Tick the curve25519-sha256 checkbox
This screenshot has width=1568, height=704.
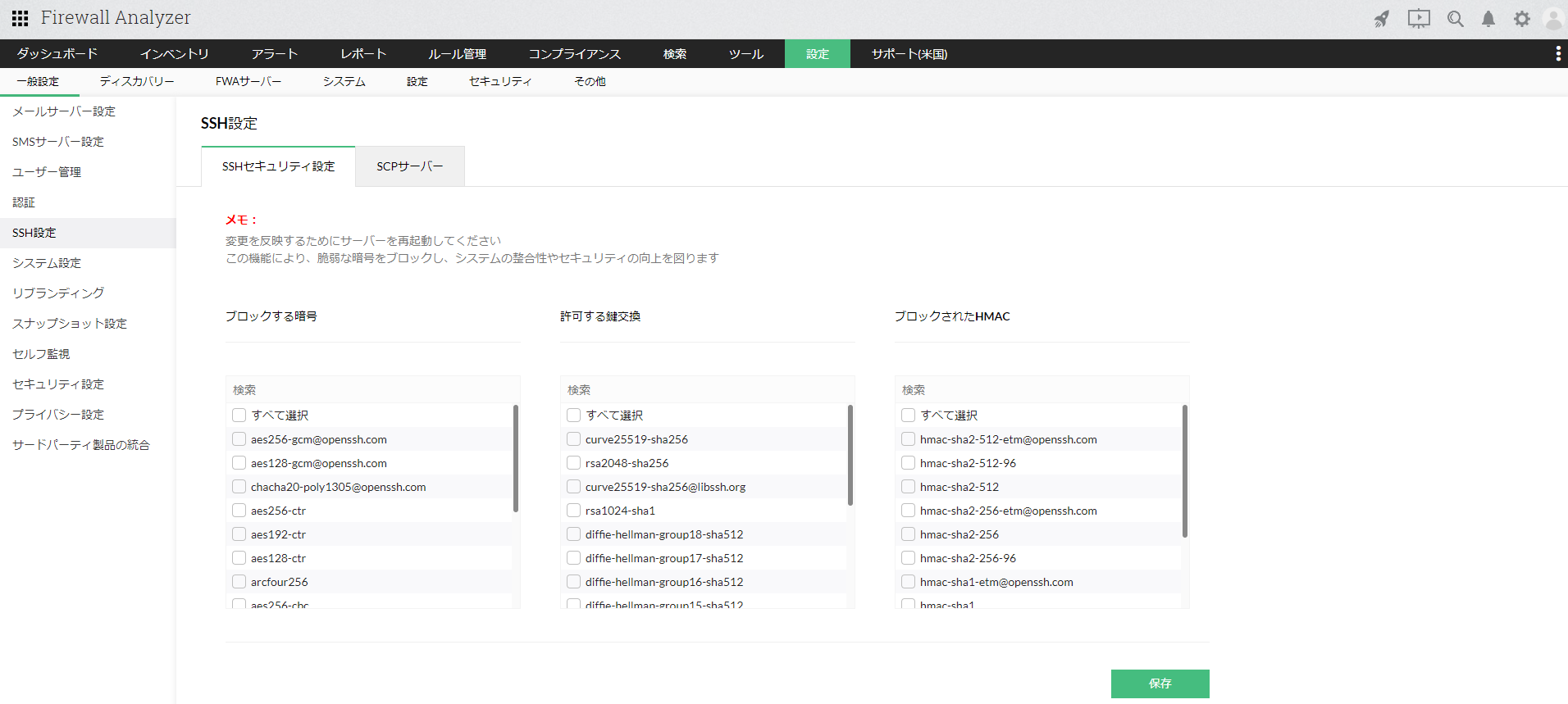pyautogui.click(x=574, y=439)
